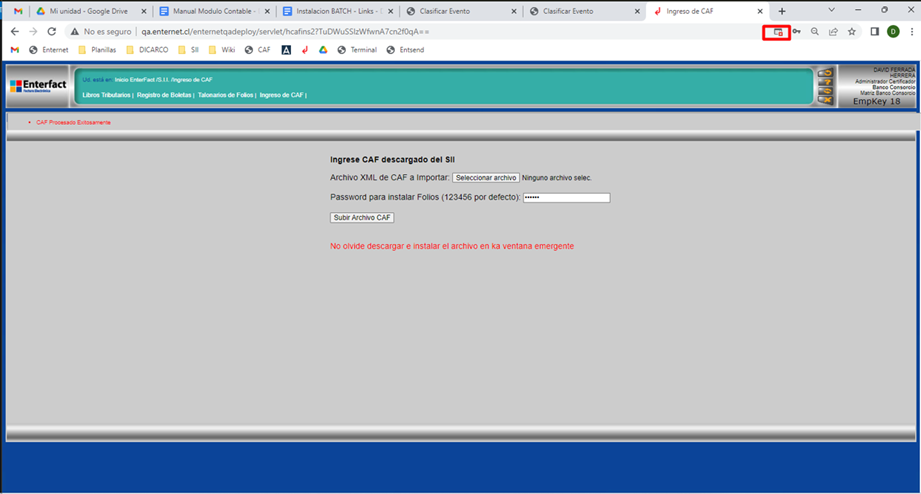Viewport: 921px width, 494px height.
Task: Click the Seleccionar archivo button
Action: (x=485, y=178)
